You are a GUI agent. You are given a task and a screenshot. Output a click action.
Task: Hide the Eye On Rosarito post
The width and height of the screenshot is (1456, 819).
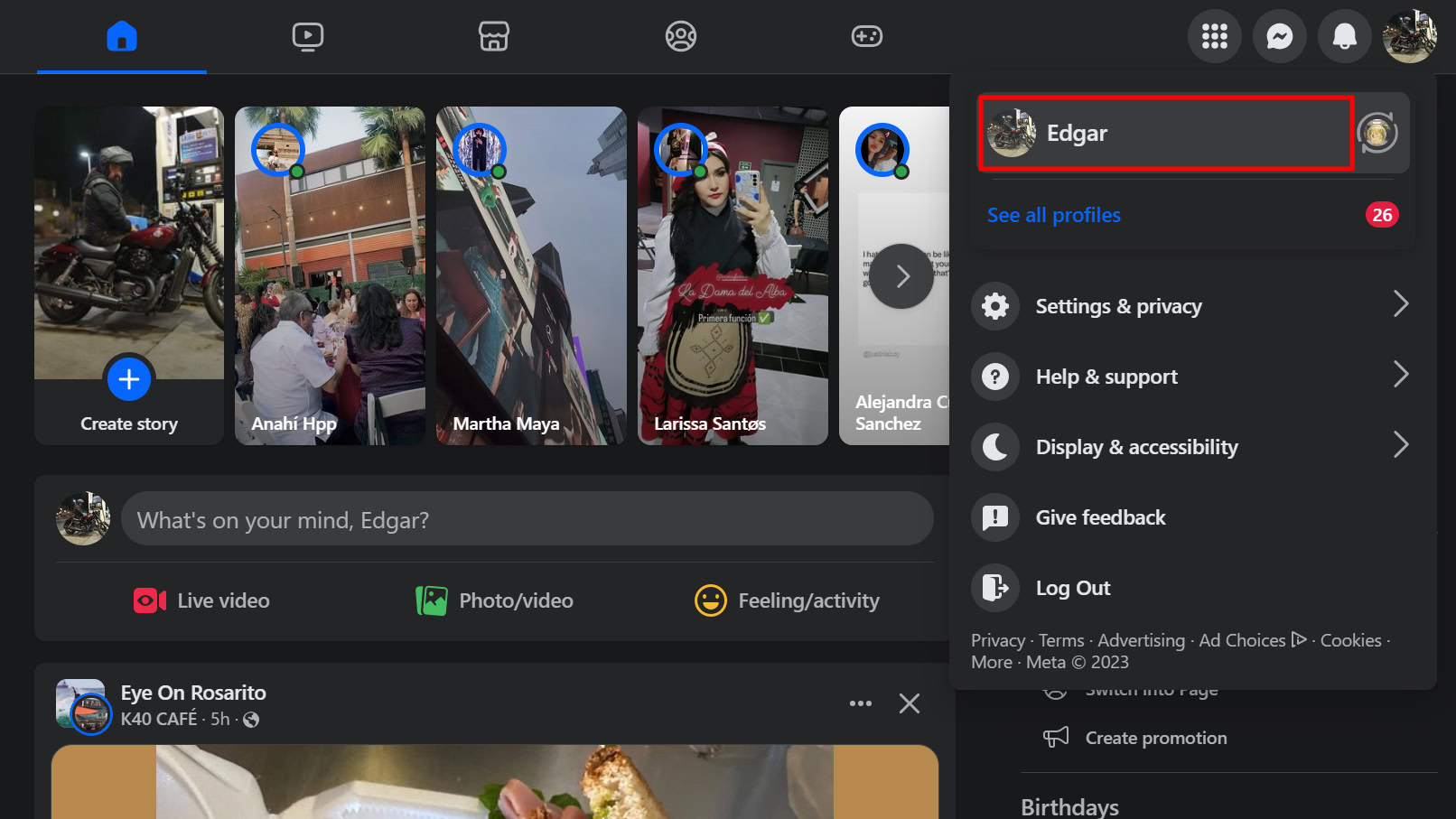[910, 703]
